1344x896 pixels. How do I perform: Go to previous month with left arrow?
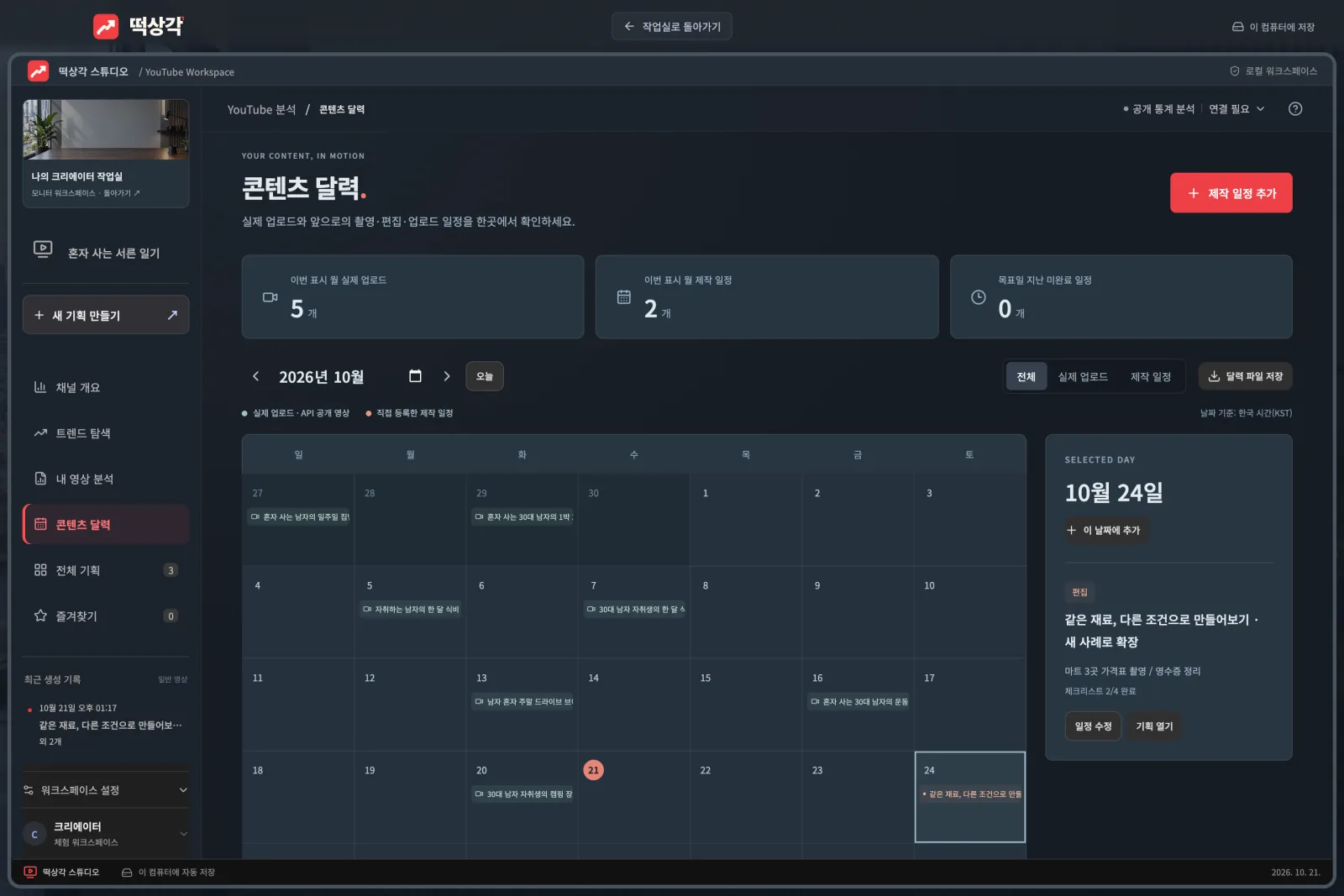(x=256, y=376)
